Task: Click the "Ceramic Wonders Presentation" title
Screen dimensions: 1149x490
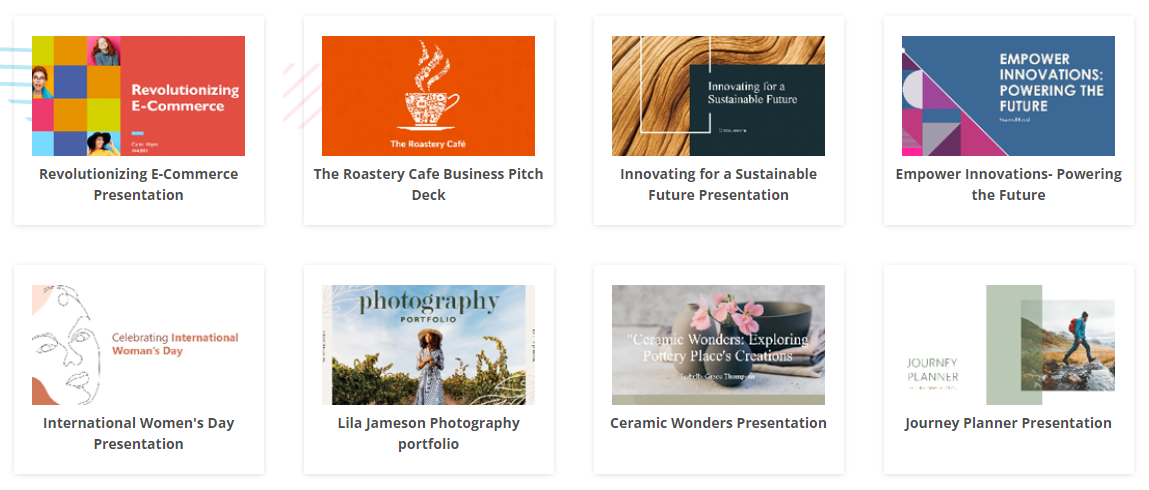Action: tap(718, 423)
